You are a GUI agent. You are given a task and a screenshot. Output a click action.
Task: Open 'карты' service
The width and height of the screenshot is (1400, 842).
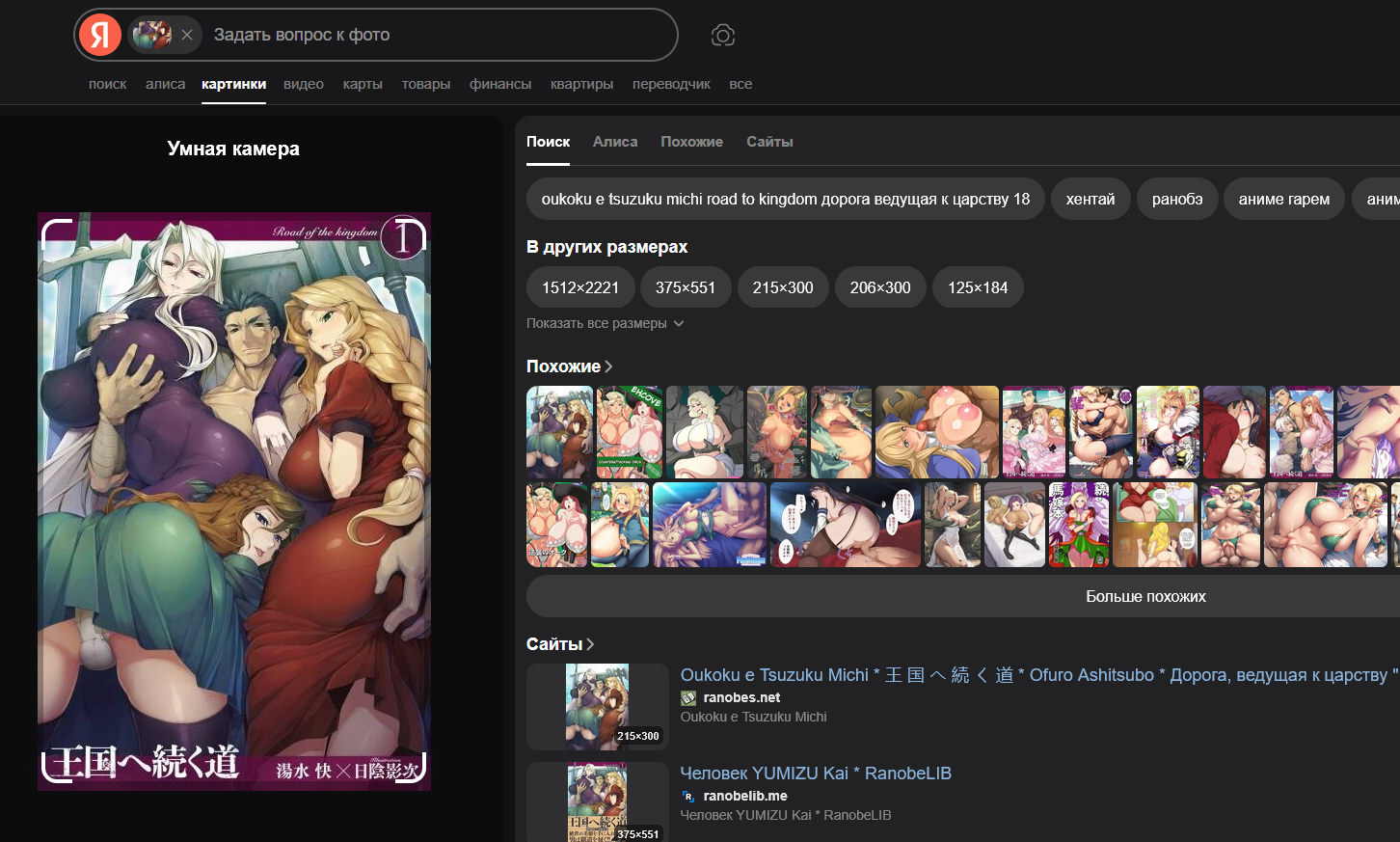point(363,84)
